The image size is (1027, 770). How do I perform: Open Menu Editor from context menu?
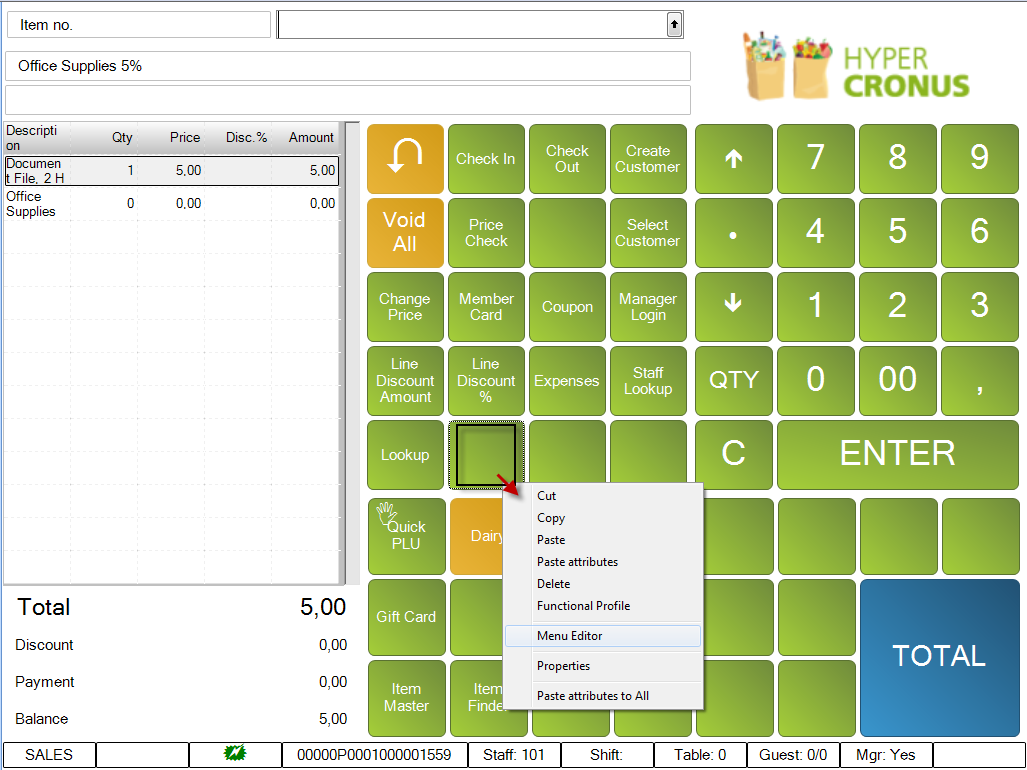(x=603, y=636)
